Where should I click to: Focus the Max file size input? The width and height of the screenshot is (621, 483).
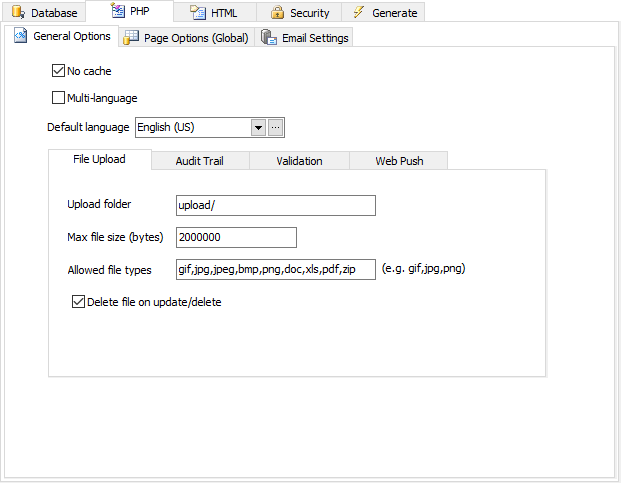pyautogui.click(x=236, y=237)
